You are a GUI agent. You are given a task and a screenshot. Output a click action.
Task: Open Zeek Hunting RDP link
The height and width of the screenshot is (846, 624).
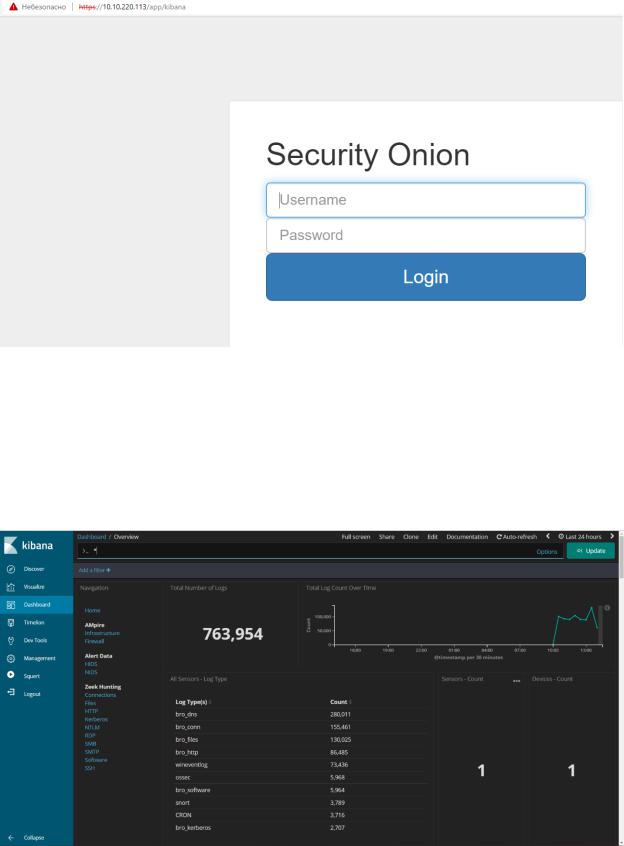pos(90,735)
